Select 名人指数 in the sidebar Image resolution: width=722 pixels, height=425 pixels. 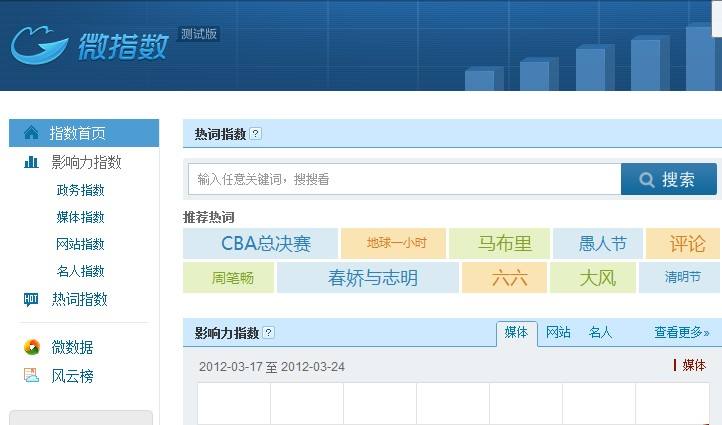tap(81, 271)
